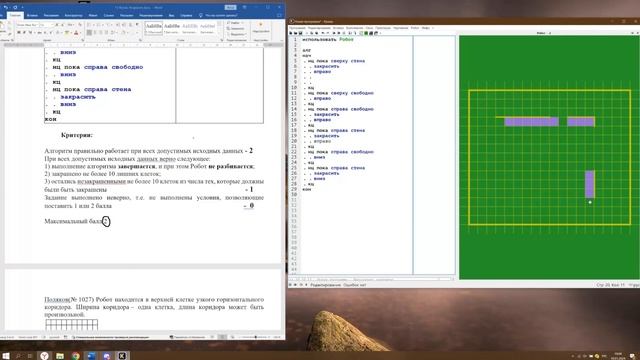Screen dimensions: 640x360
Task: Click the print layout view icon in Word status bar
Action: click(x=222, y=337)
